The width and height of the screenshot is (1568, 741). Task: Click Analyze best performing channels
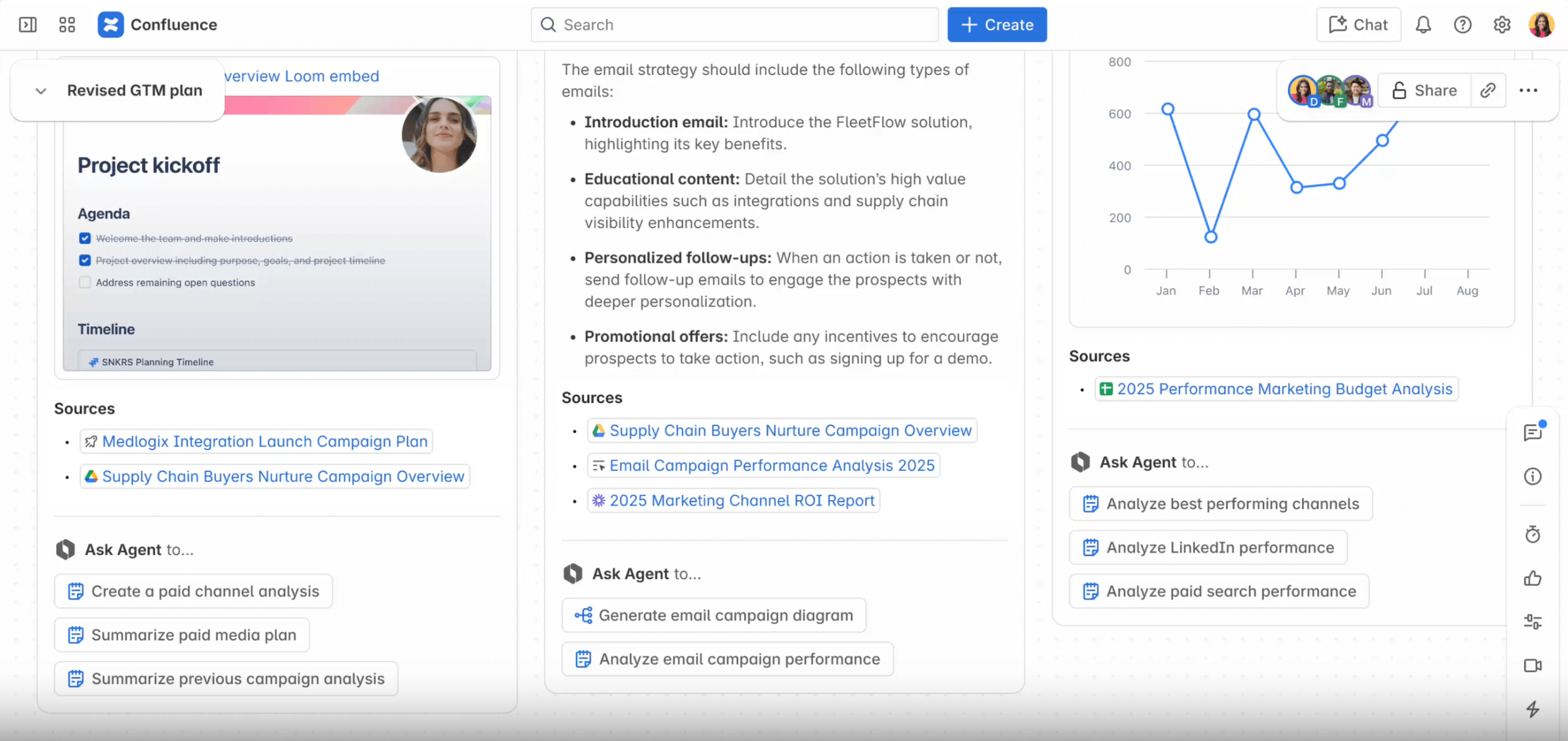1220,504
